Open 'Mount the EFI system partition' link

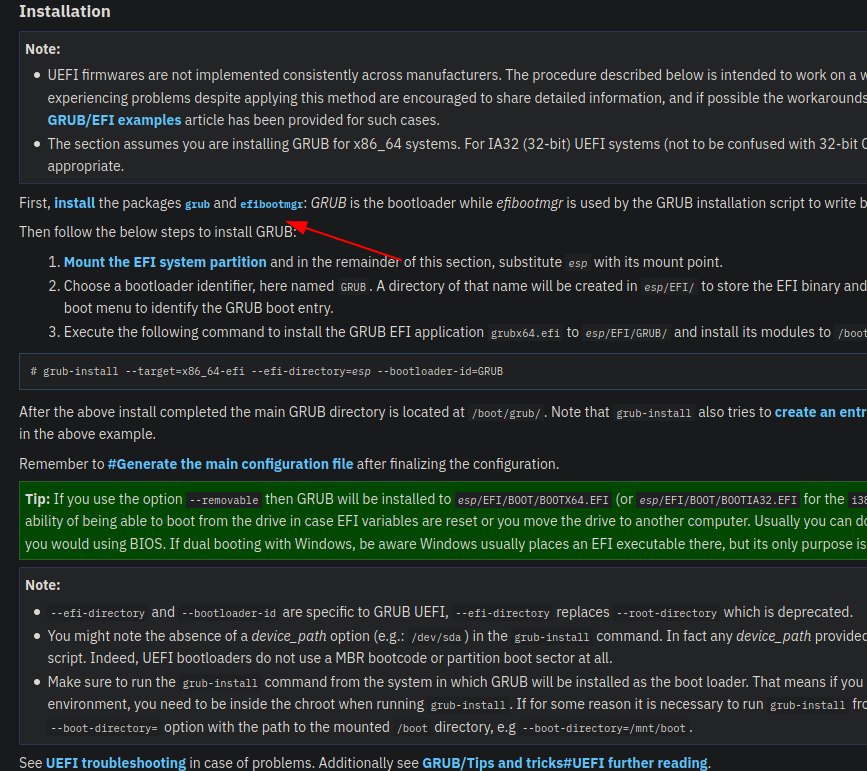tap(165, 262)
